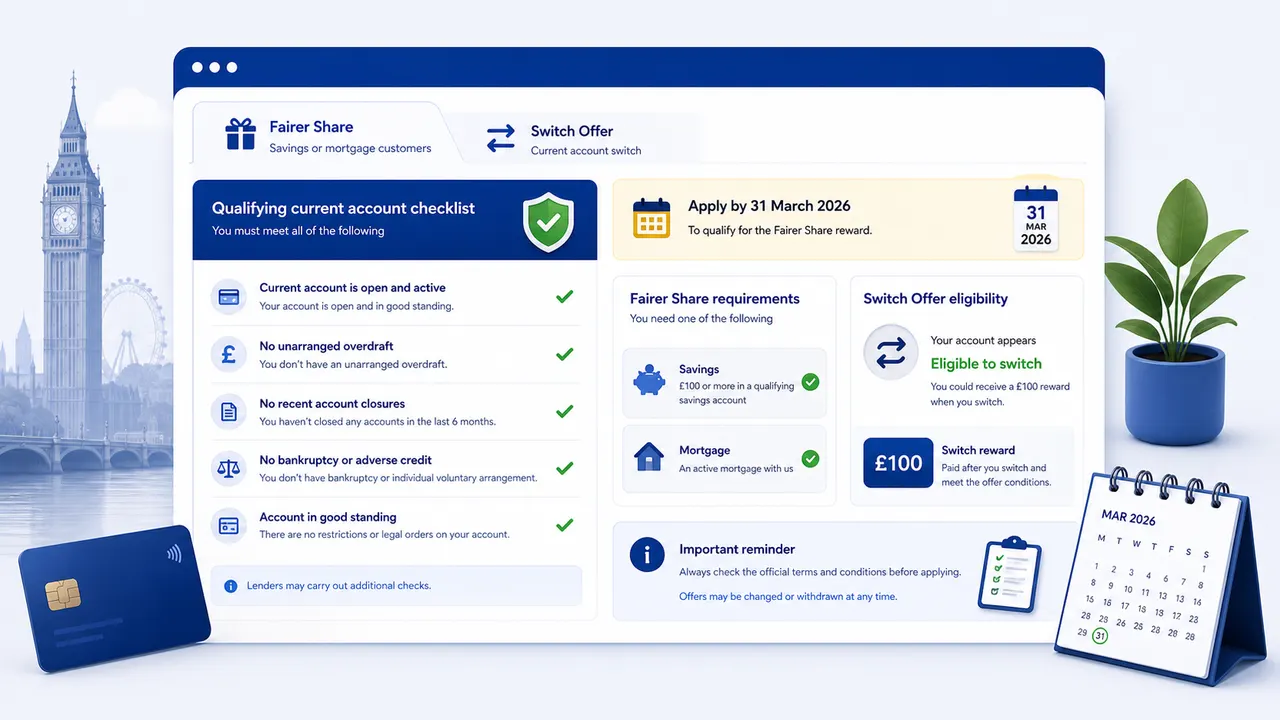Click the clipboard checklist icon
This screenshot has height=720, width=1280.
tap(1010, 573)
